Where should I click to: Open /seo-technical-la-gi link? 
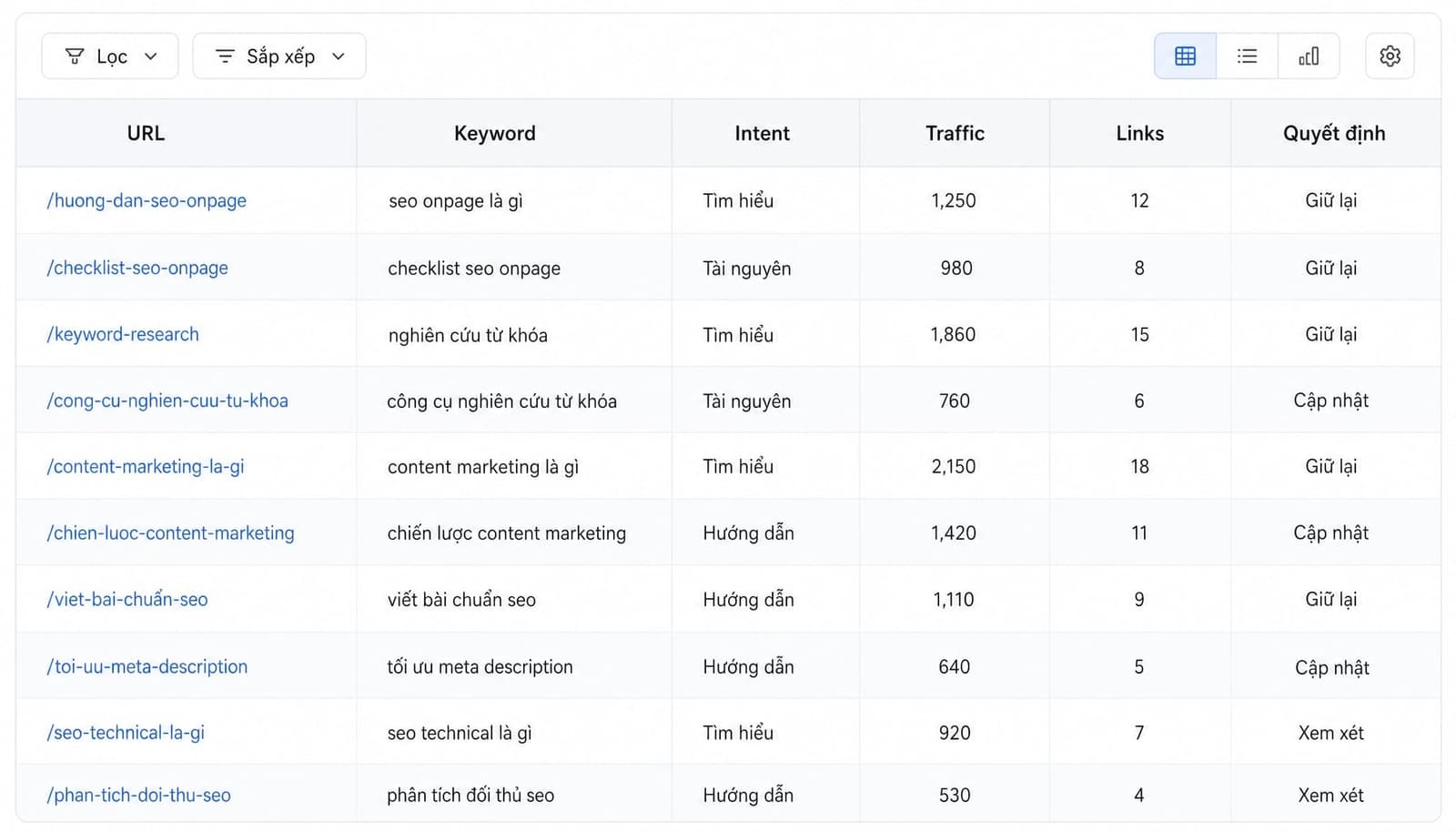coord(126,732)
